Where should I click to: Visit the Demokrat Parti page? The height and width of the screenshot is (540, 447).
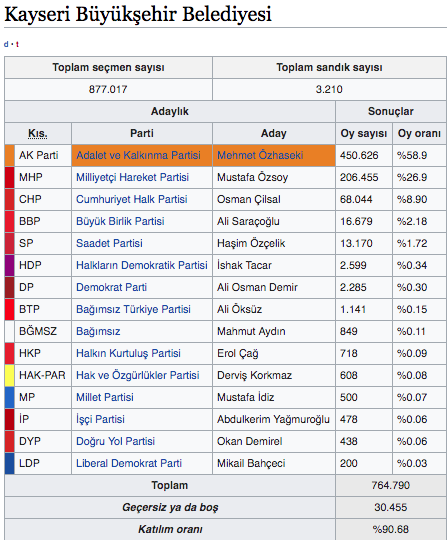(112, 287)
